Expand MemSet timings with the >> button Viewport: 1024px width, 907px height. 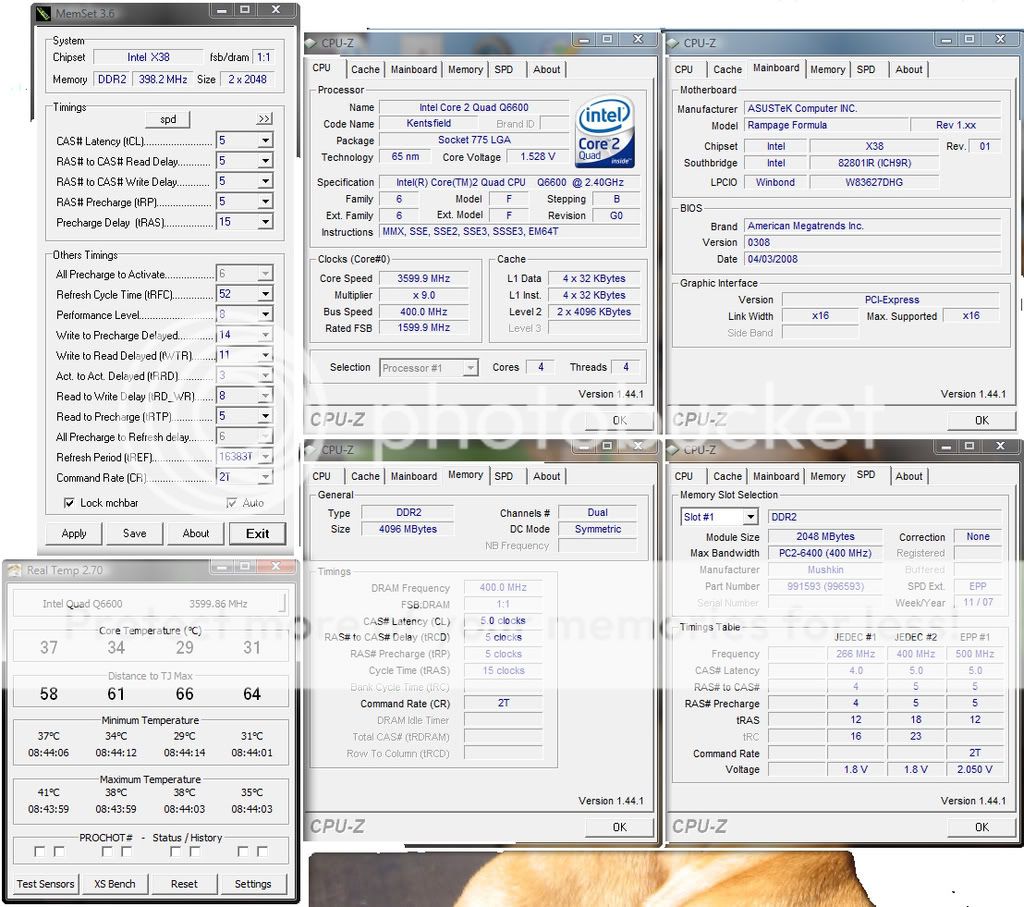click(263, 119)
